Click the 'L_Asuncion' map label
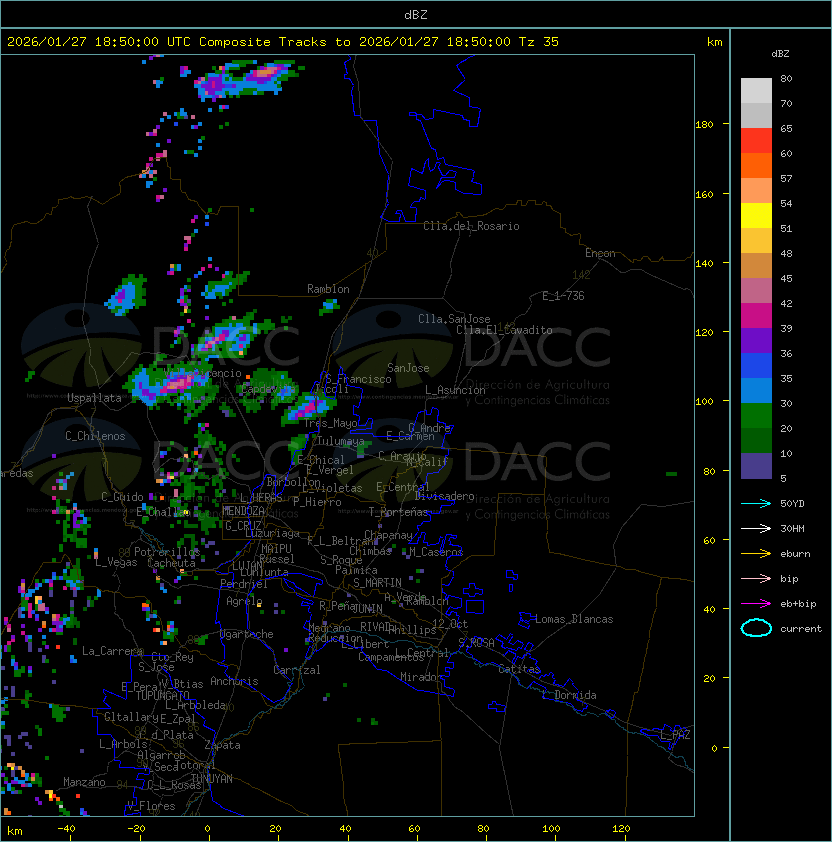The width and height of the screenshot is (832, 842). (455, 390)
